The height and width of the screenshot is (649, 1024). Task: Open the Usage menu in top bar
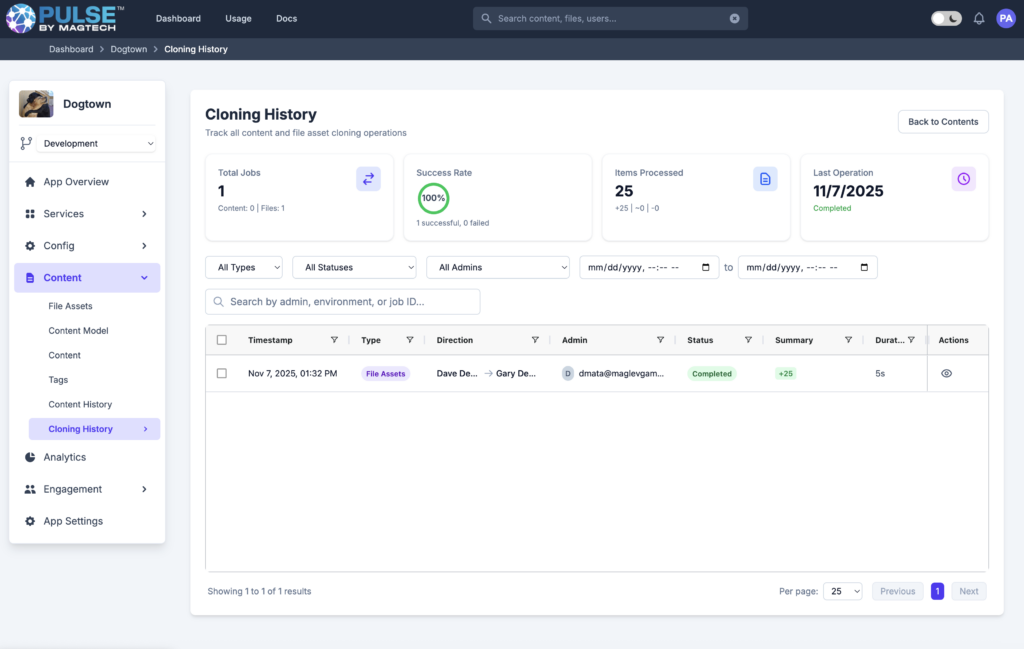238,18
